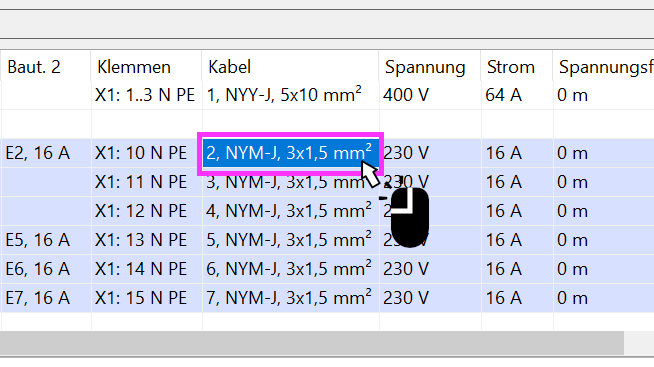
Task: Select cable 1, NYY-J, 5x10 mm² cell
Action: click(290, 96)
